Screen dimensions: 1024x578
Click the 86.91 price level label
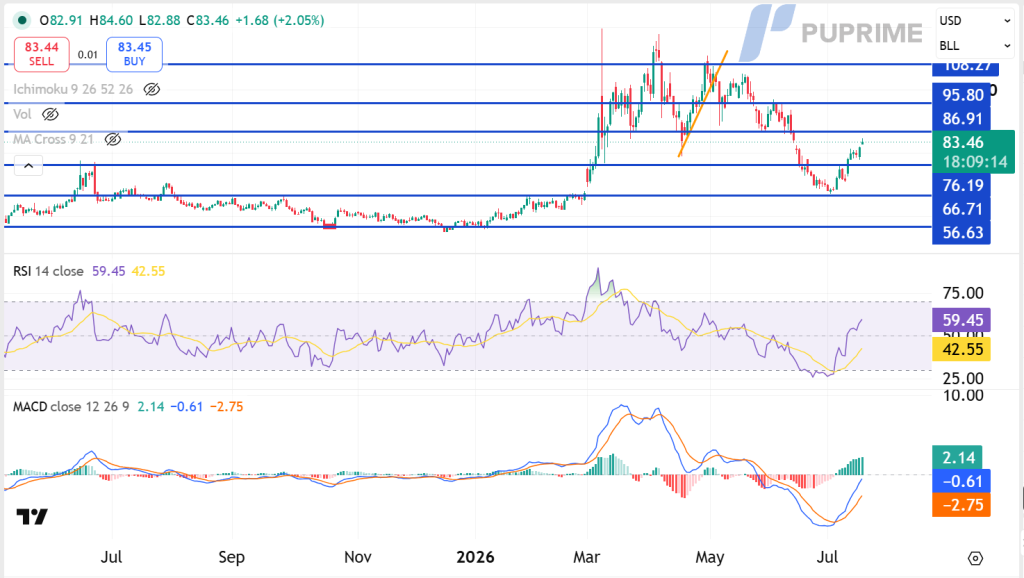(962, 118)
